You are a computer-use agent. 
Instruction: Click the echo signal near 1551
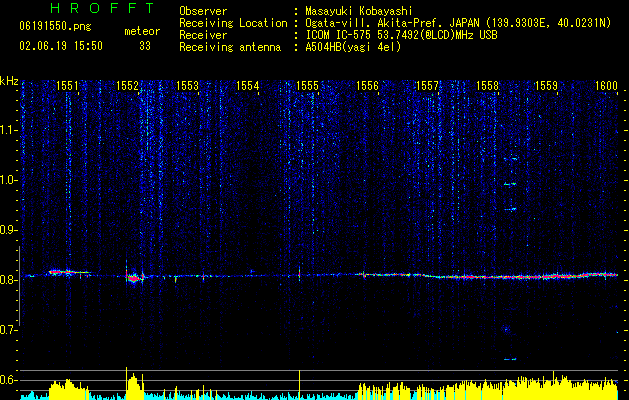coord(69,273)
